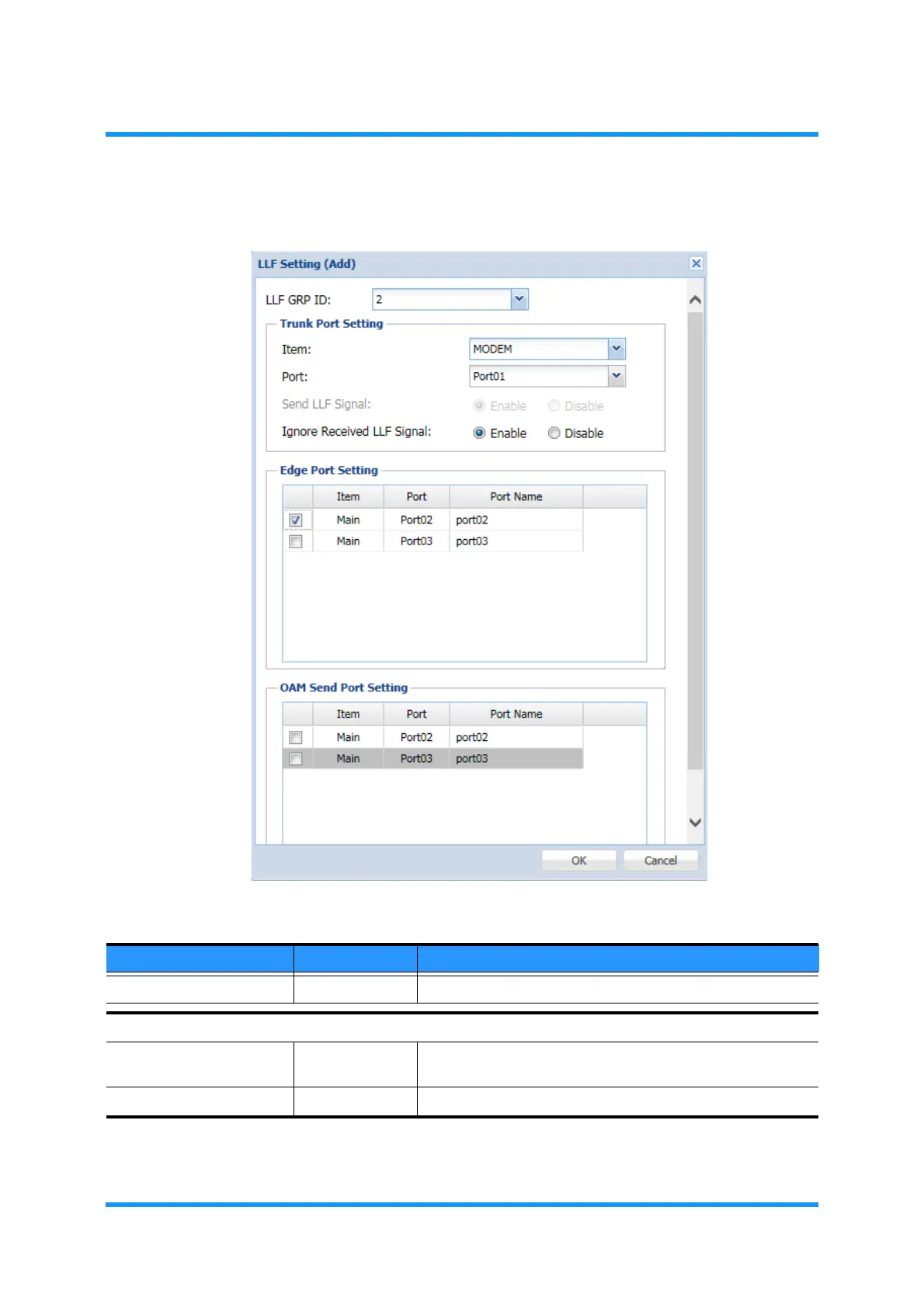The image size is (924, 1308).
Task: Click the OK button
Action: [x=578, y=861]
